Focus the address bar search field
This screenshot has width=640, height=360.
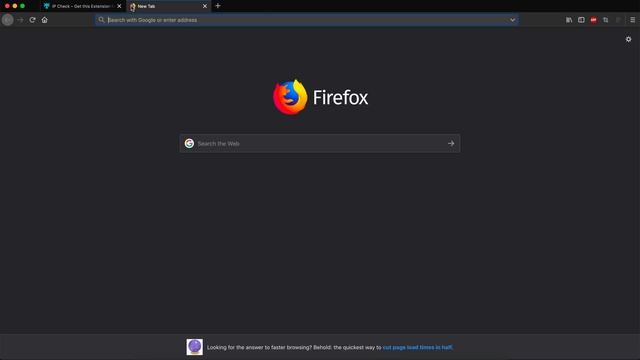307,20
